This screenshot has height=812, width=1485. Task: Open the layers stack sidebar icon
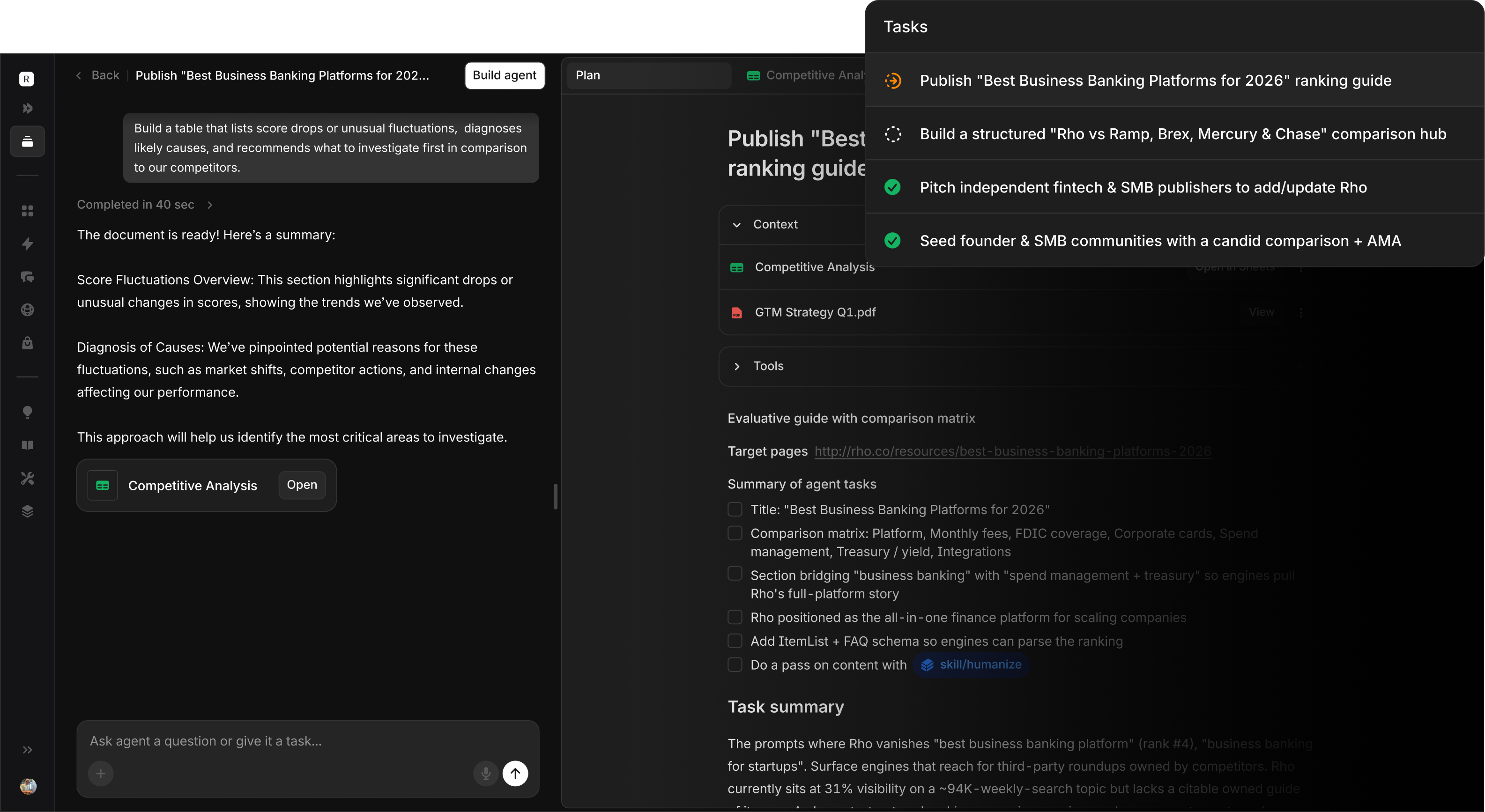[27, 511]
